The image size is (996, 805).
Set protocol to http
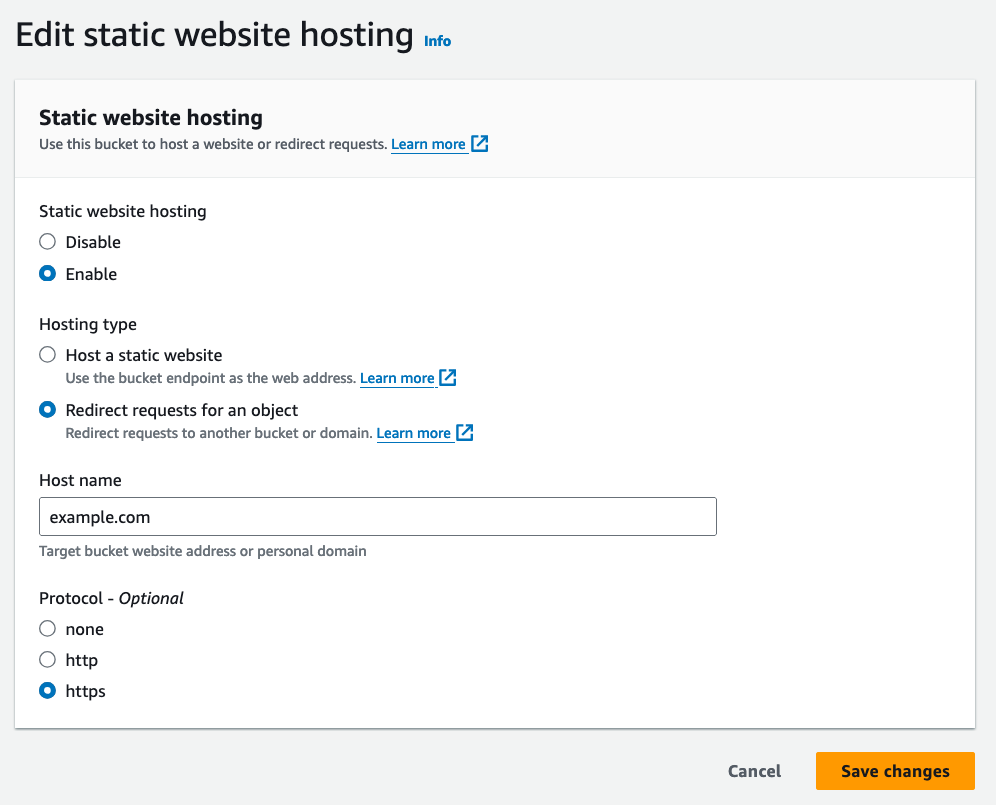tap(47, 660)
